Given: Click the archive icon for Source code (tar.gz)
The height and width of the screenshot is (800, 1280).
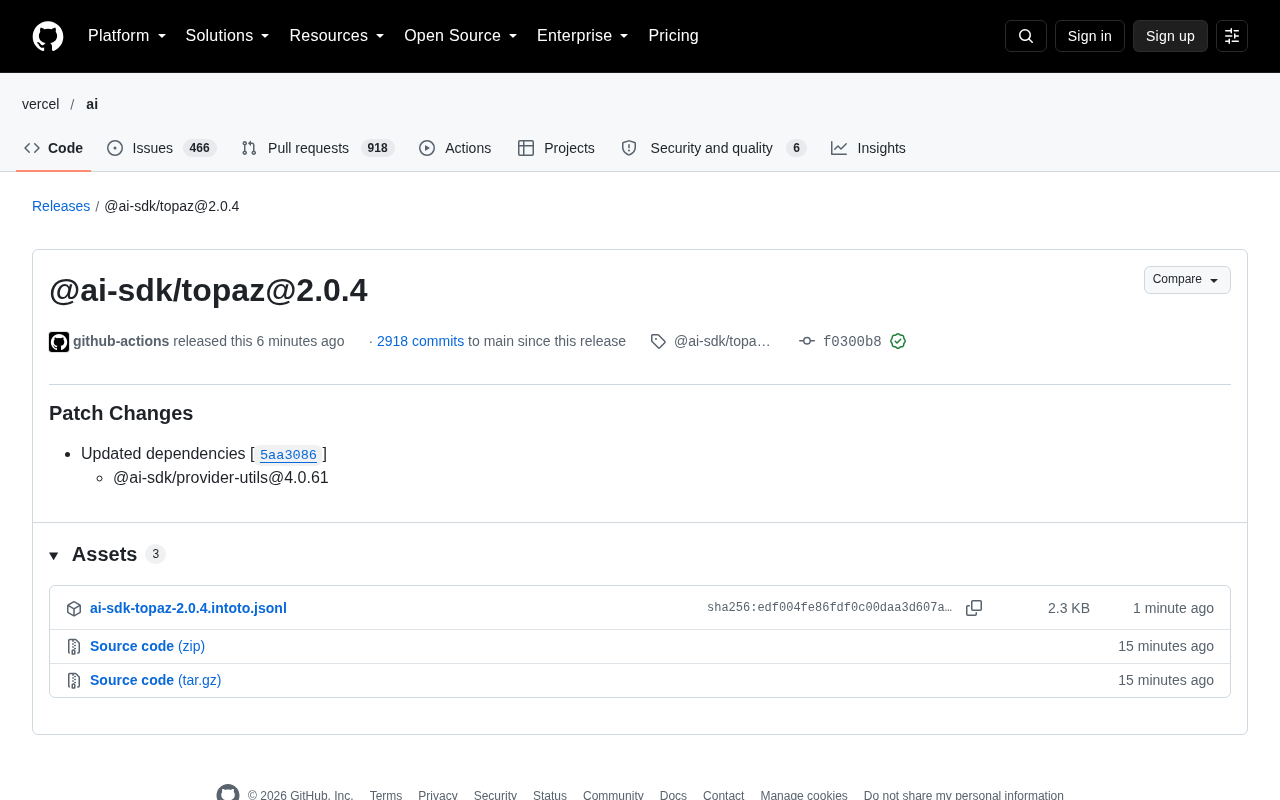Looking at the screenshot, I should tap(74, 681).
